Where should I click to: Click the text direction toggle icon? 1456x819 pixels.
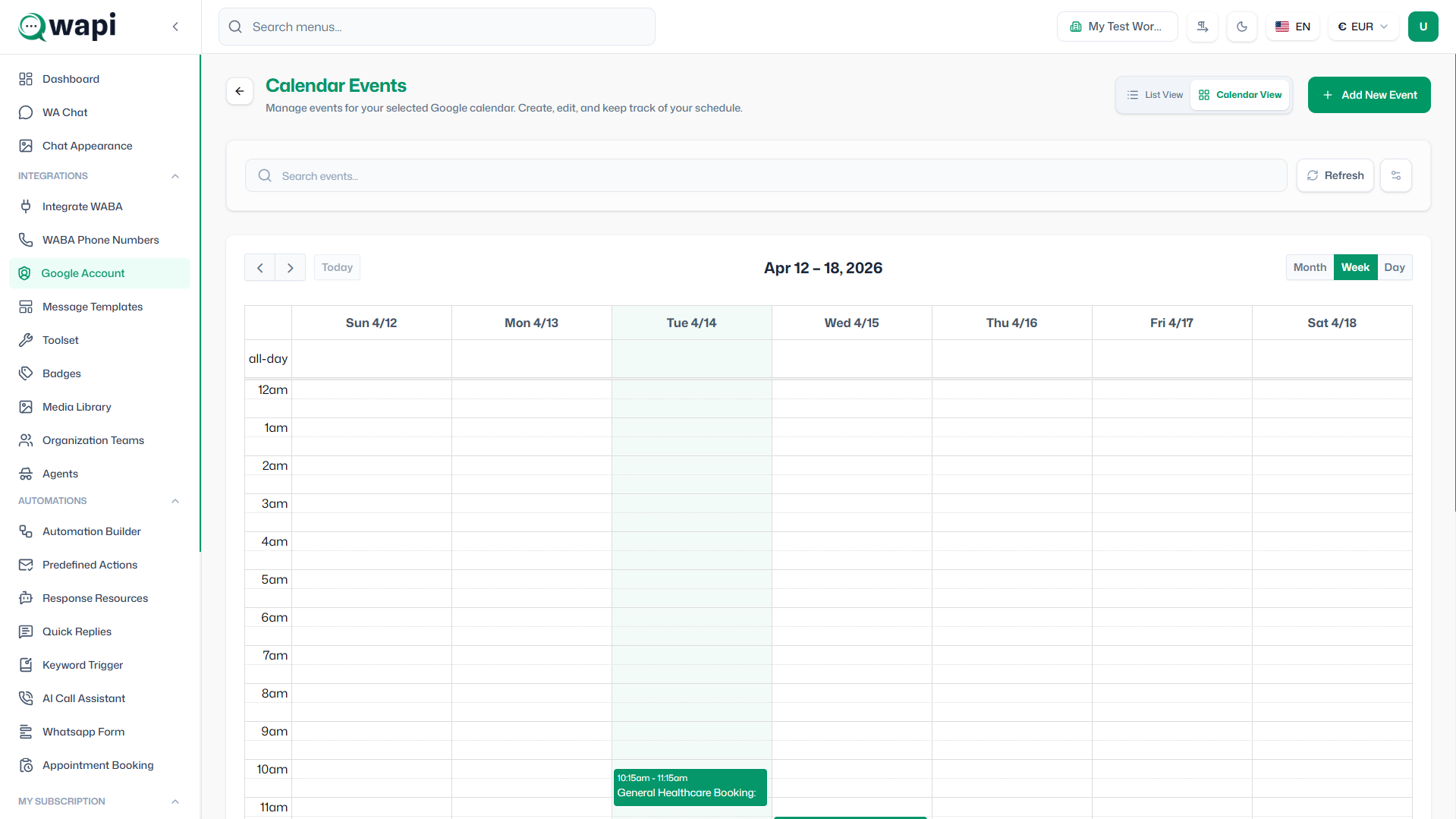[1203, 27]
